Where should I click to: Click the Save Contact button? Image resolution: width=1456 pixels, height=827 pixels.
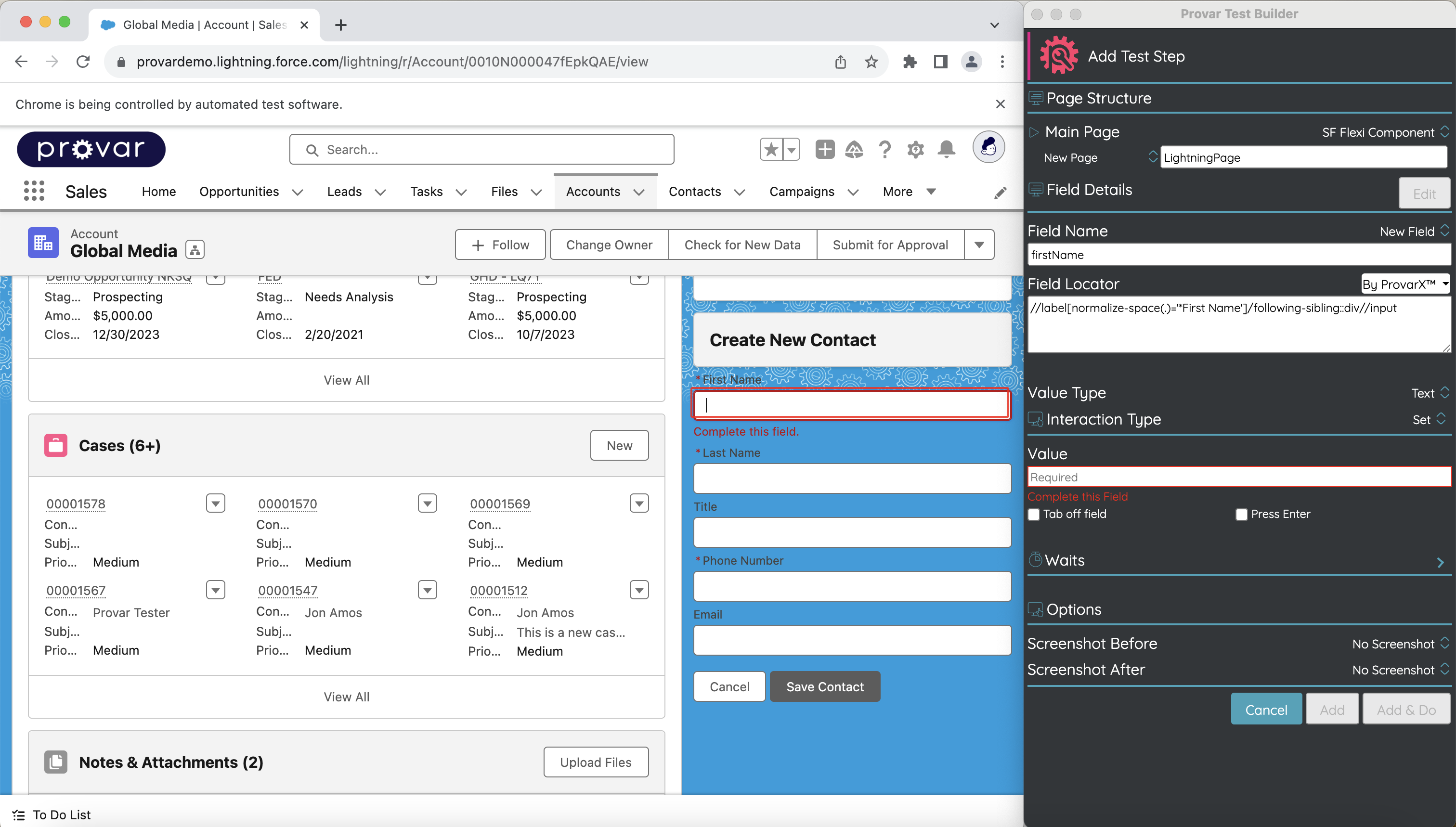pyautogui.click(x=825, y=686)
